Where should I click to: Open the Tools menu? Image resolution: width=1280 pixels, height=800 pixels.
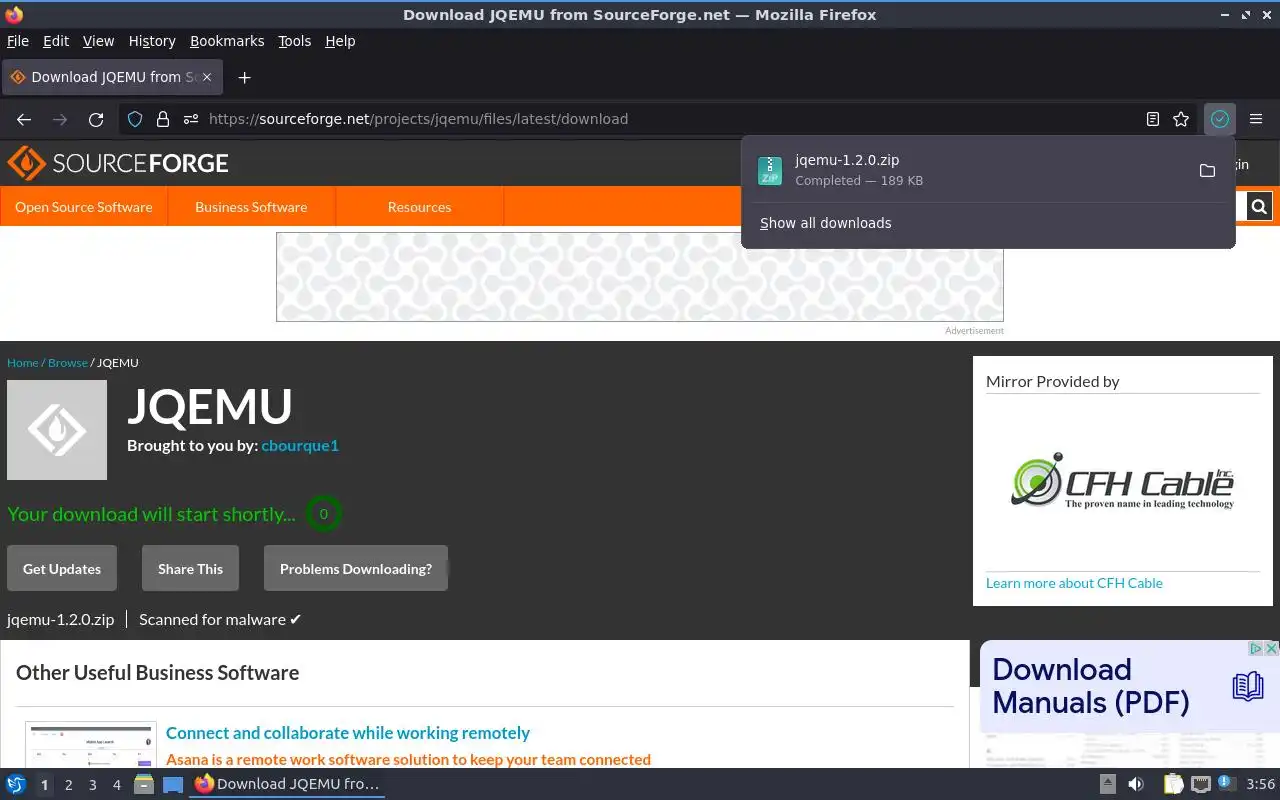295,41
